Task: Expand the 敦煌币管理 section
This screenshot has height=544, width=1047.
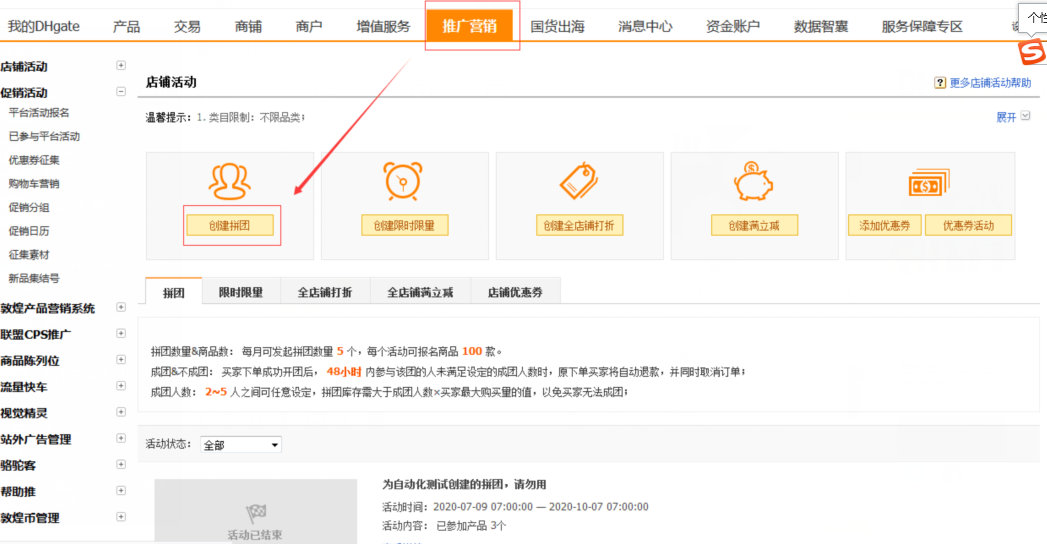Action: [x=121, y=517]
